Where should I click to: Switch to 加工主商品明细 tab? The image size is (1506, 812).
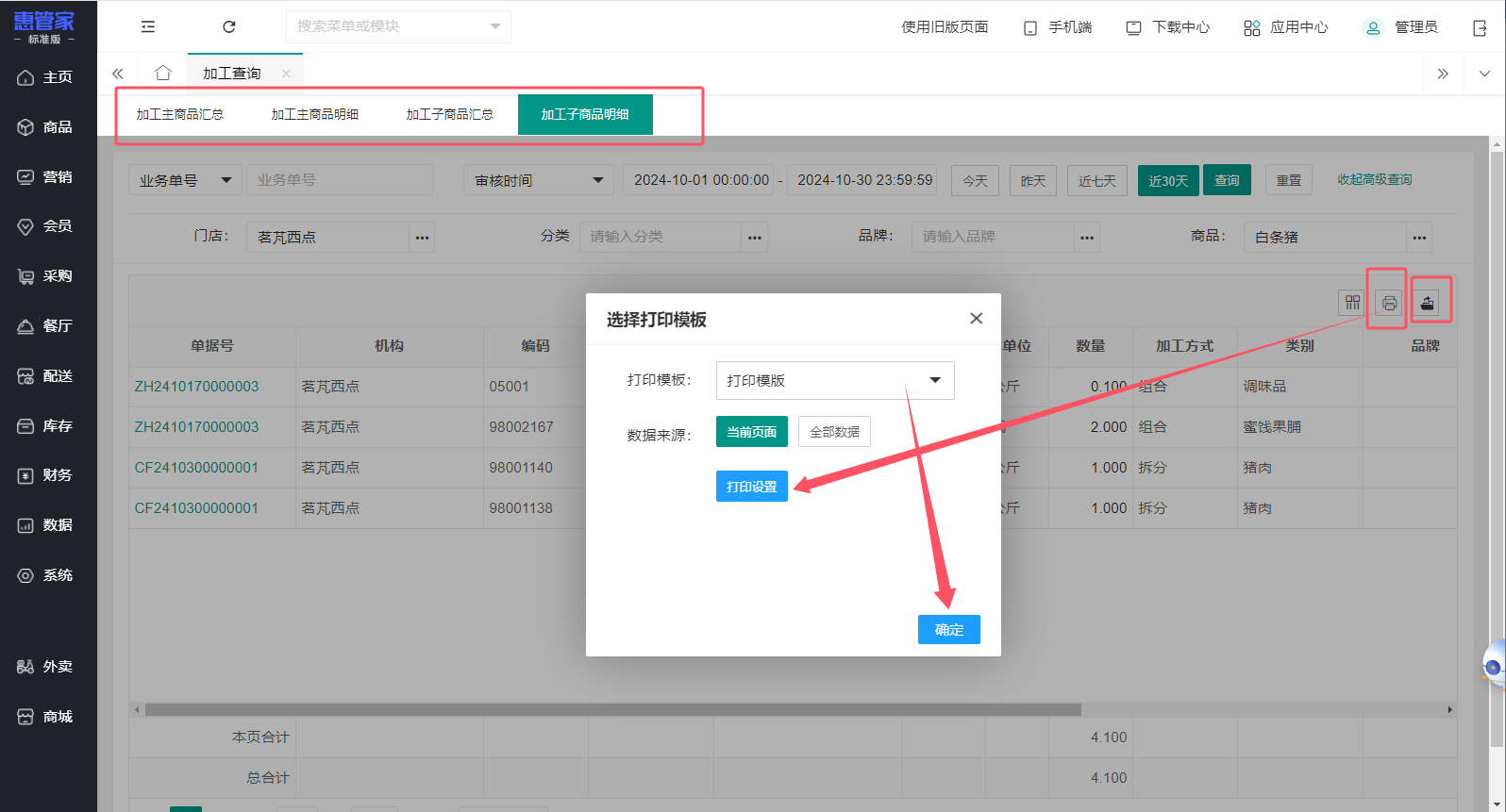coord(315,114)
